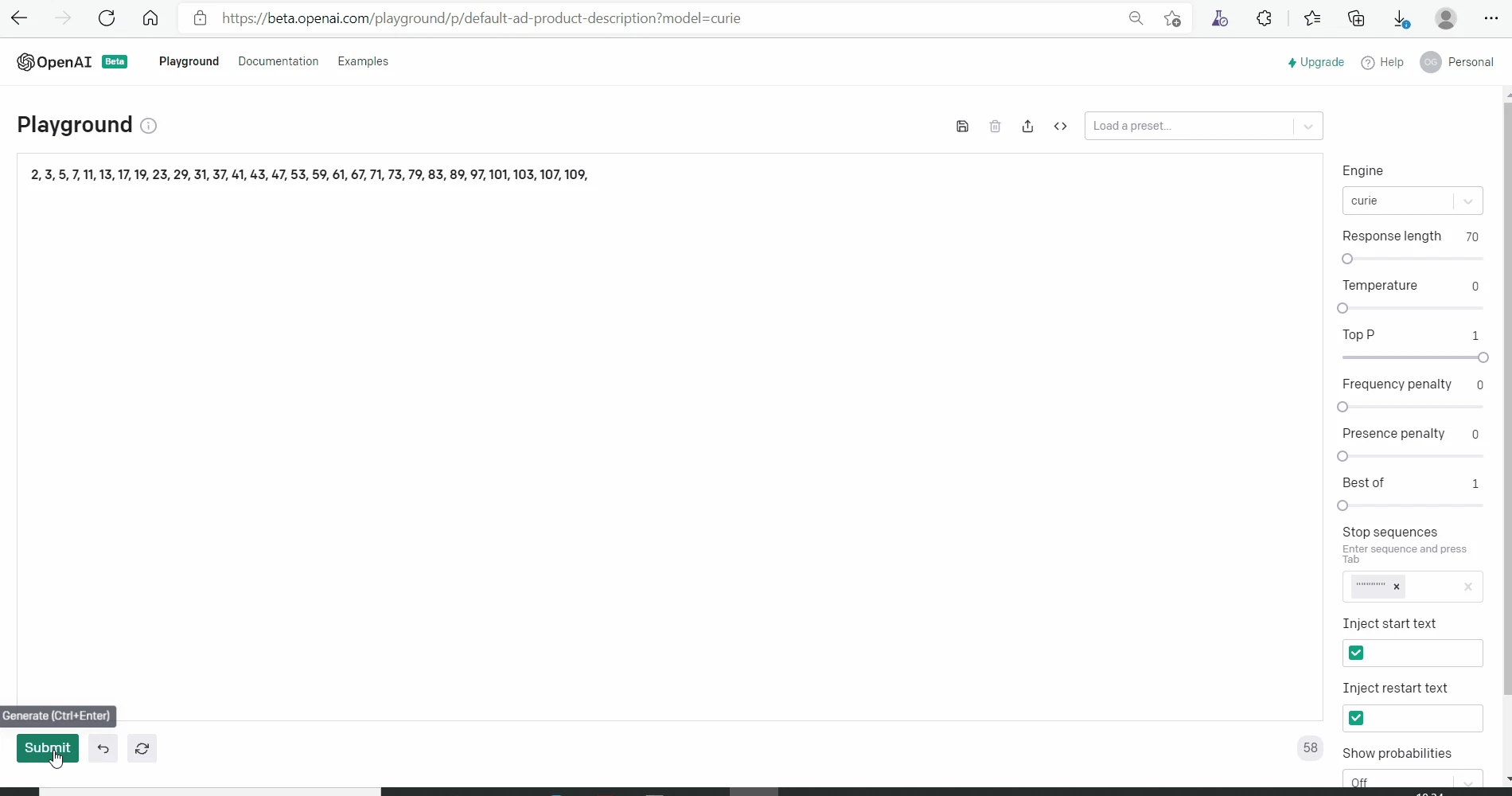This screenshot has width=1512, height=796.
Task: Select the Playground nav tab
Action: click(x=189, y=61)
